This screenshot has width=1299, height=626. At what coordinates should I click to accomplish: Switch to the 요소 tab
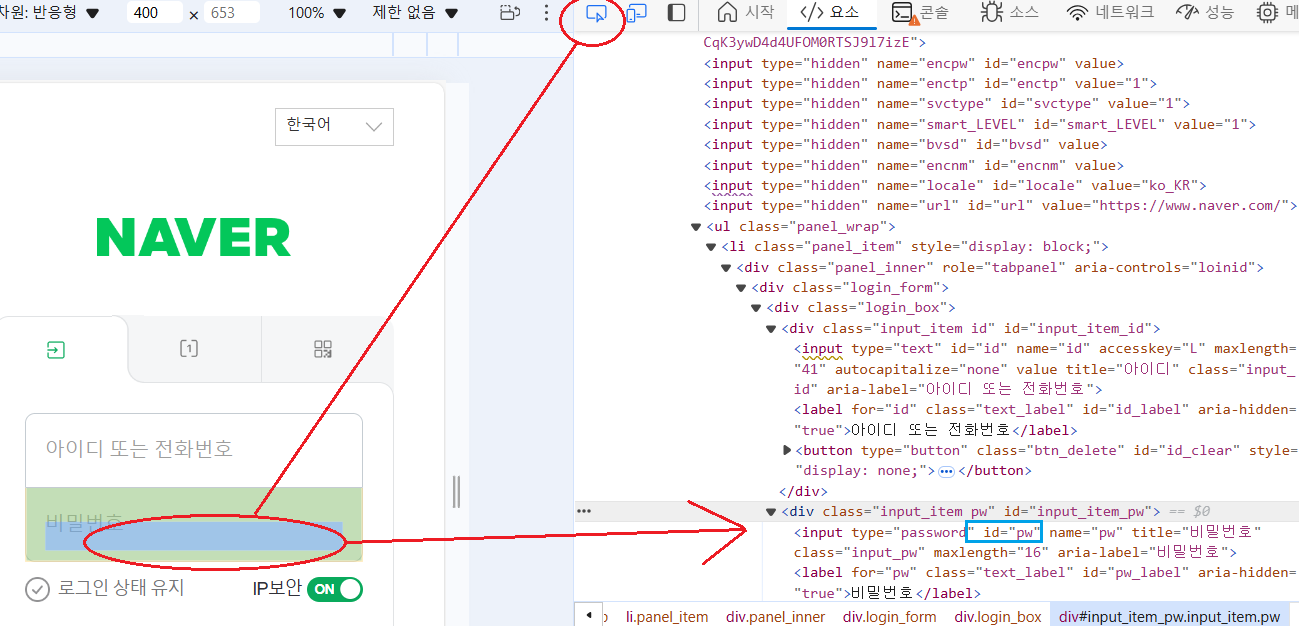pyautogui.click(x=829, y=13)
